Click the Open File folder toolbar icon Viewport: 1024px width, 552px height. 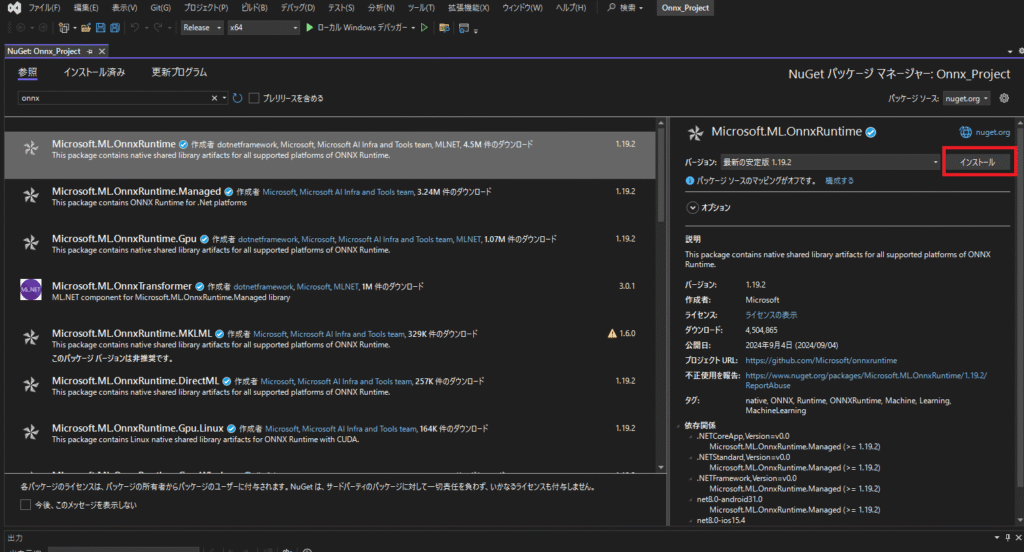tap(87, 28)
